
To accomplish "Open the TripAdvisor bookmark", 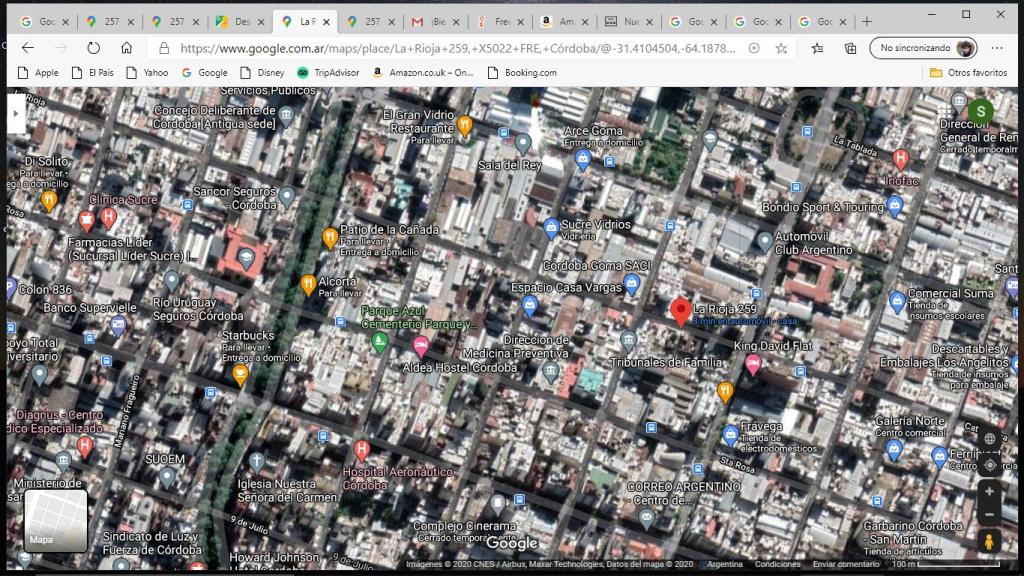I will pos(326,73).
